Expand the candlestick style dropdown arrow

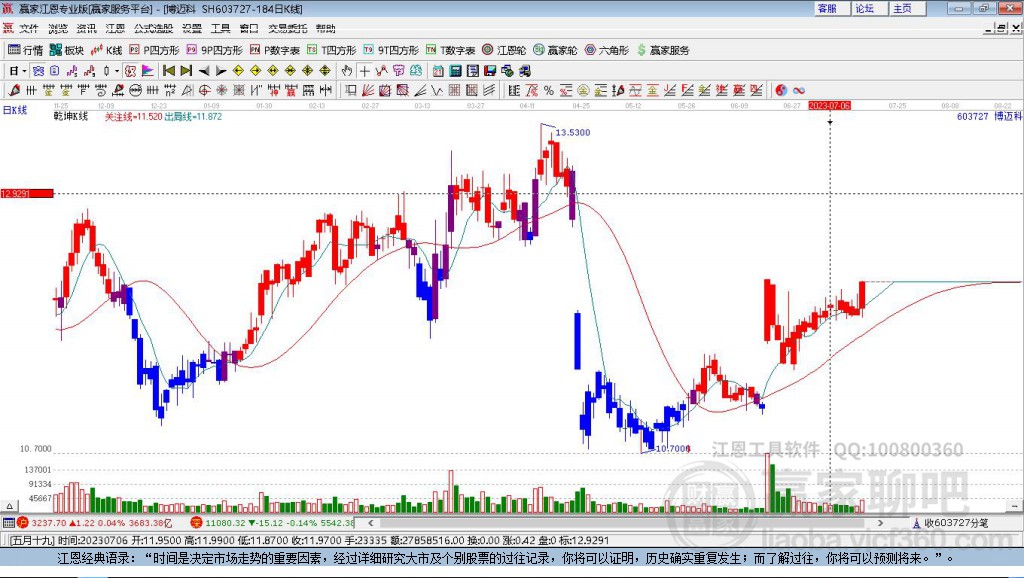(117, 71)
